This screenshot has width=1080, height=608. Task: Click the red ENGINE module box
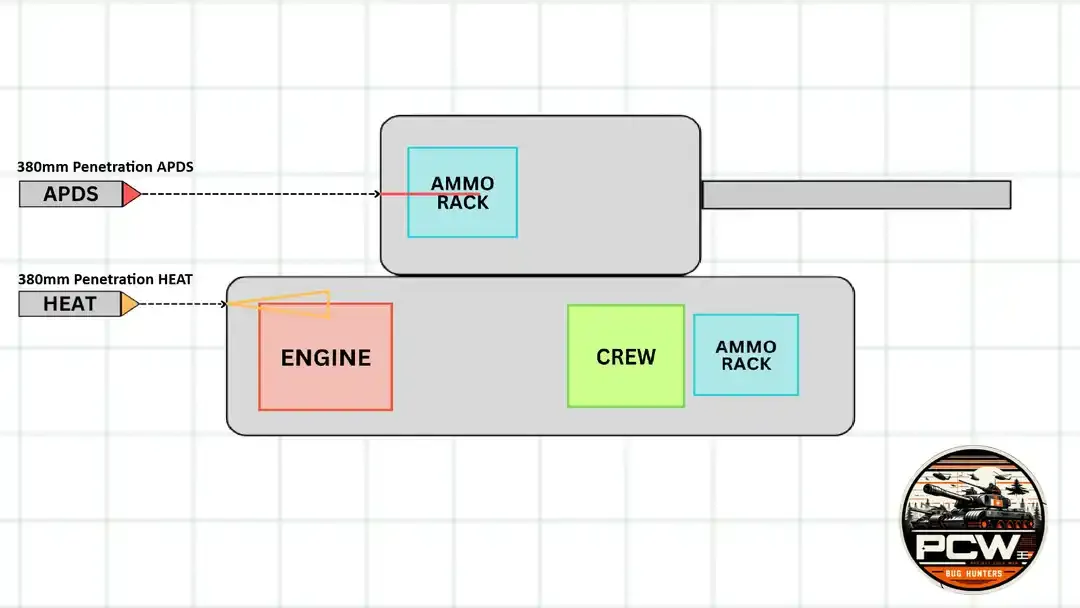[x=326, y=357]
